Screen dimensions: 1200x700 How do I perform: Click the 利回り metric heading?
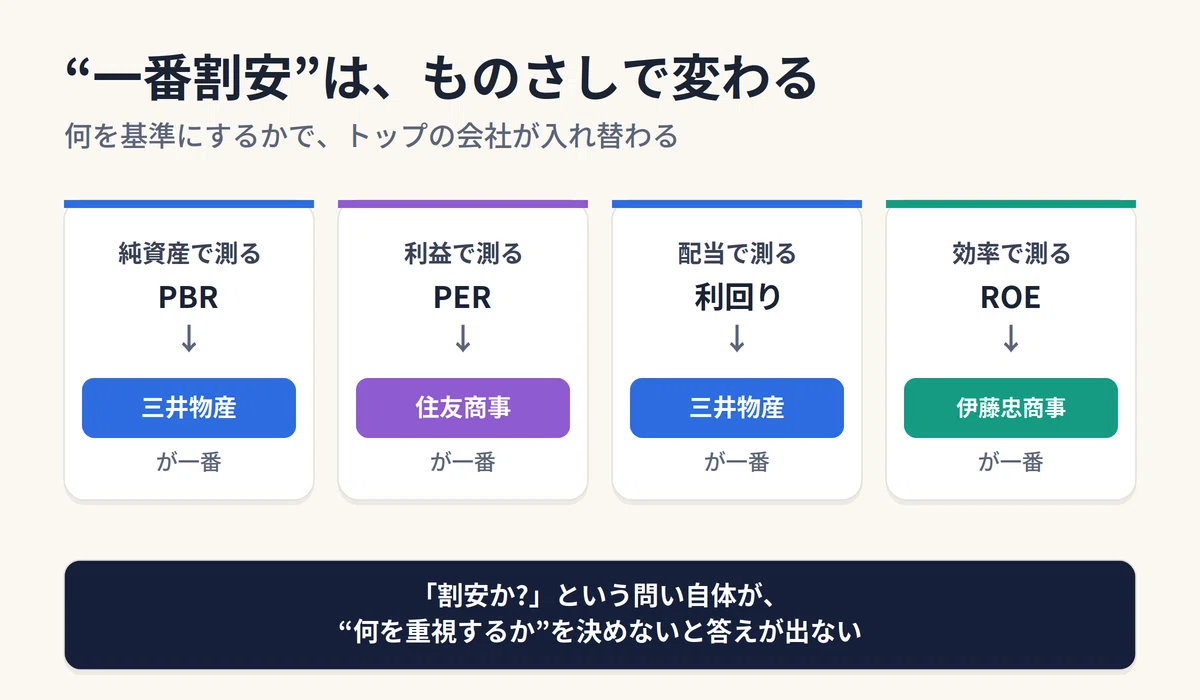pos(737,297)
